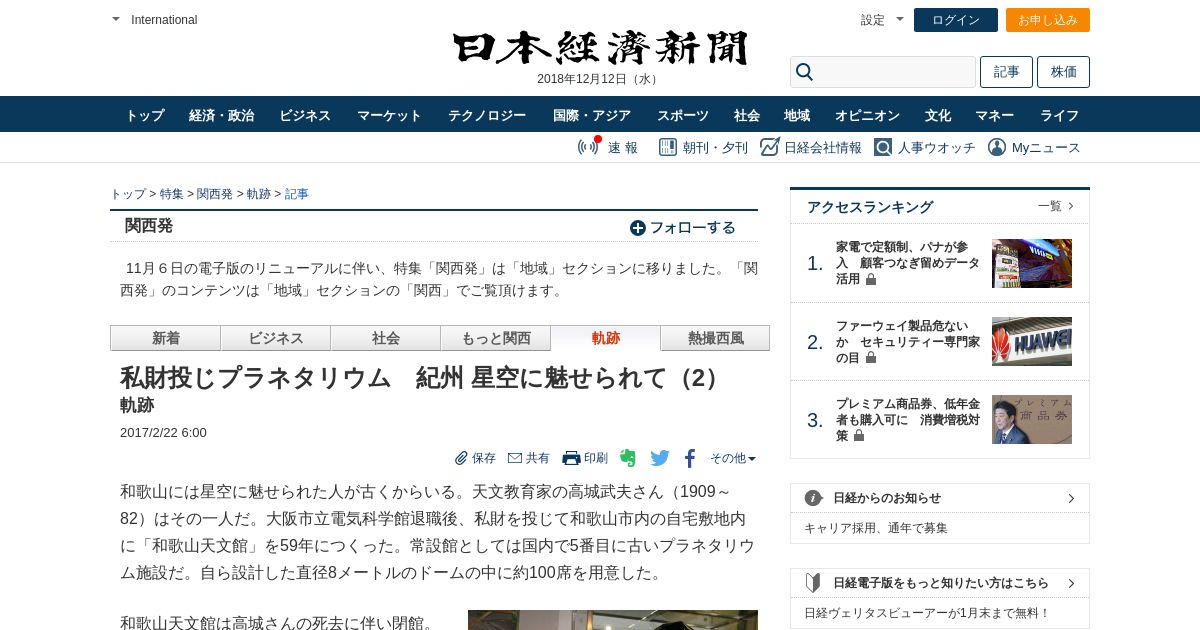This screenshot has width=1200, height=630.
Task: Select the 軌跡 tab
Action: [605, 338]
